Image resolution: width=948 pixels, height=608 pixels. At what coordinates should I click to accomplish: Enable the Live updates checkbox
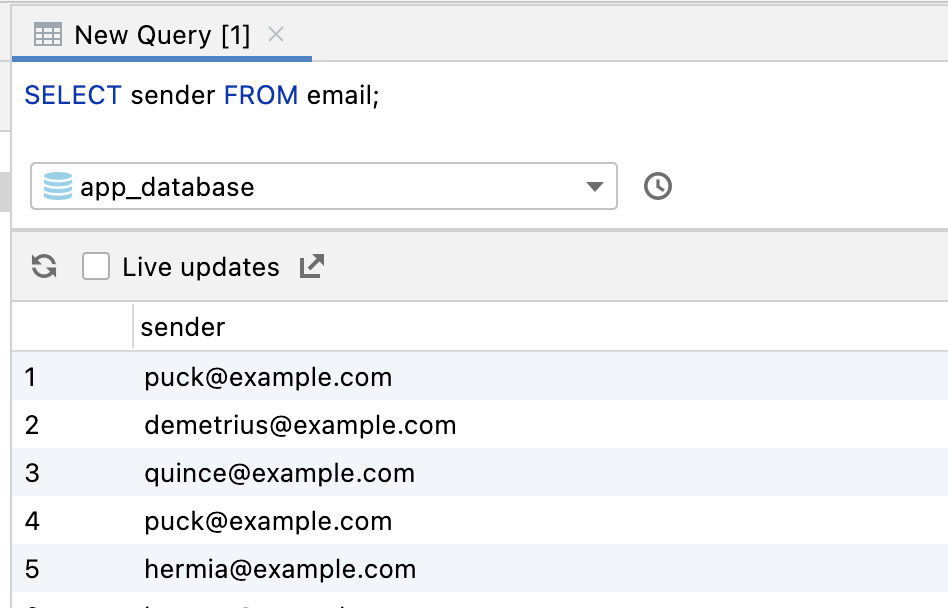pyautogui.click(x=96, y=267)
